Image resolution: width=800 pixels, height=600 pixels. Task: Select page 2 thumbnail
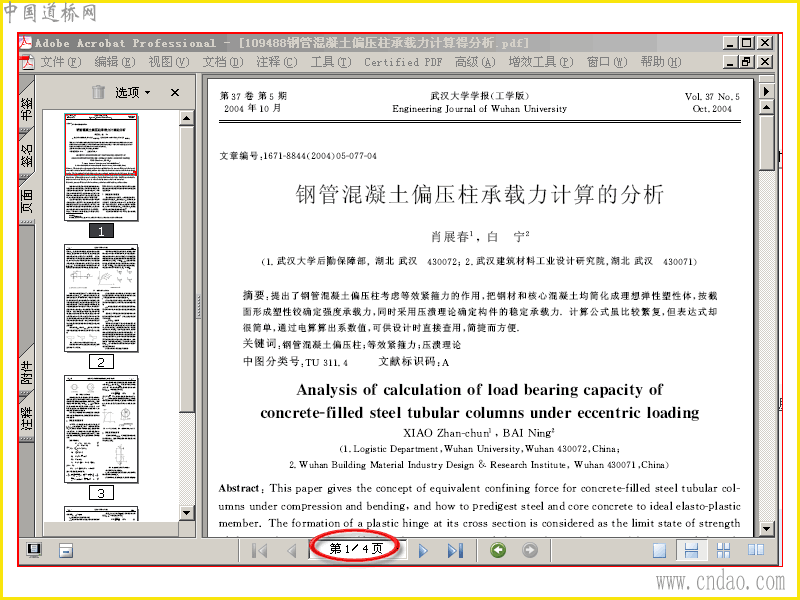pos(101,298)
